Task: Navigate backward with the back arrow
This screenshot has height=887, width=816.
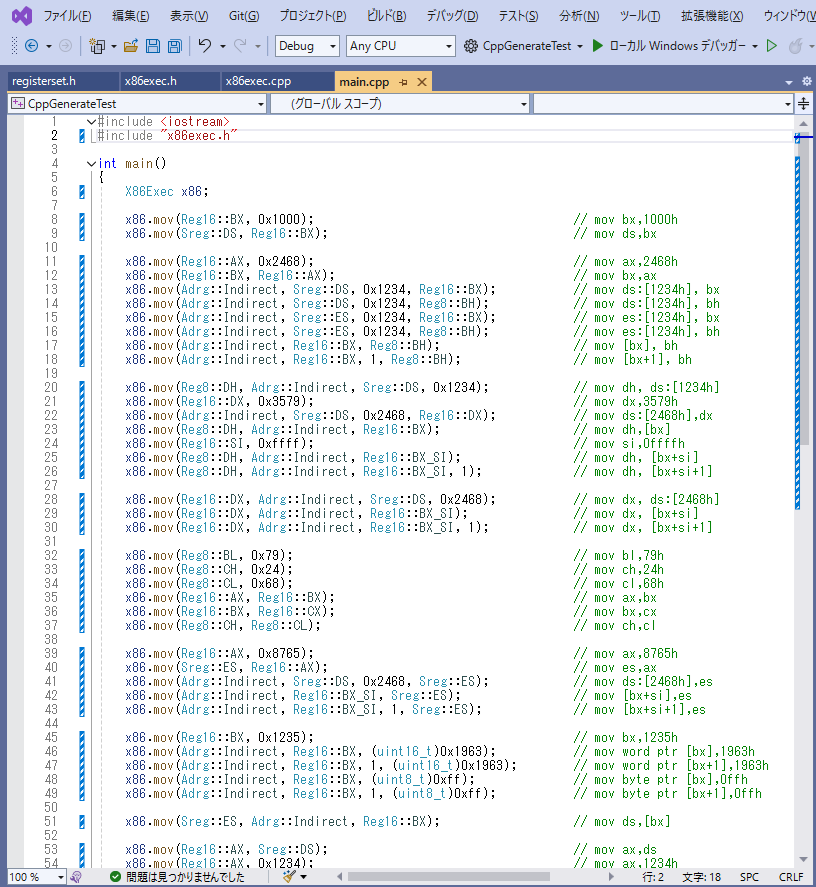Action: point(32,46)
